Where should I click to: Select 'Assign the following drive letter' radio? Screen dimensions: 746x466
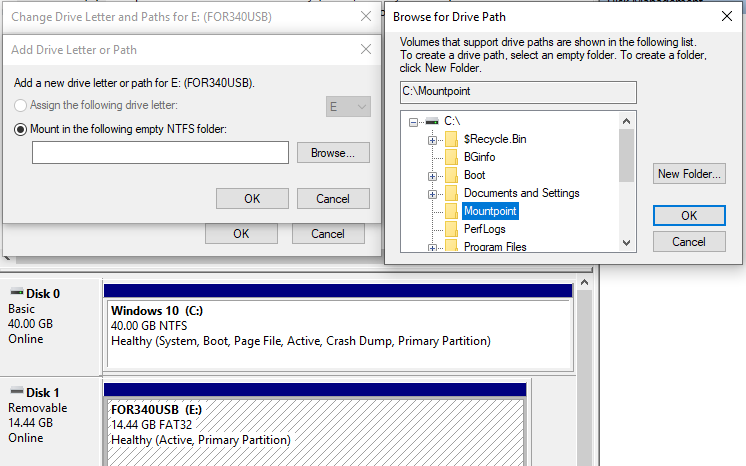pyautogui.click(x=21, y=105)
